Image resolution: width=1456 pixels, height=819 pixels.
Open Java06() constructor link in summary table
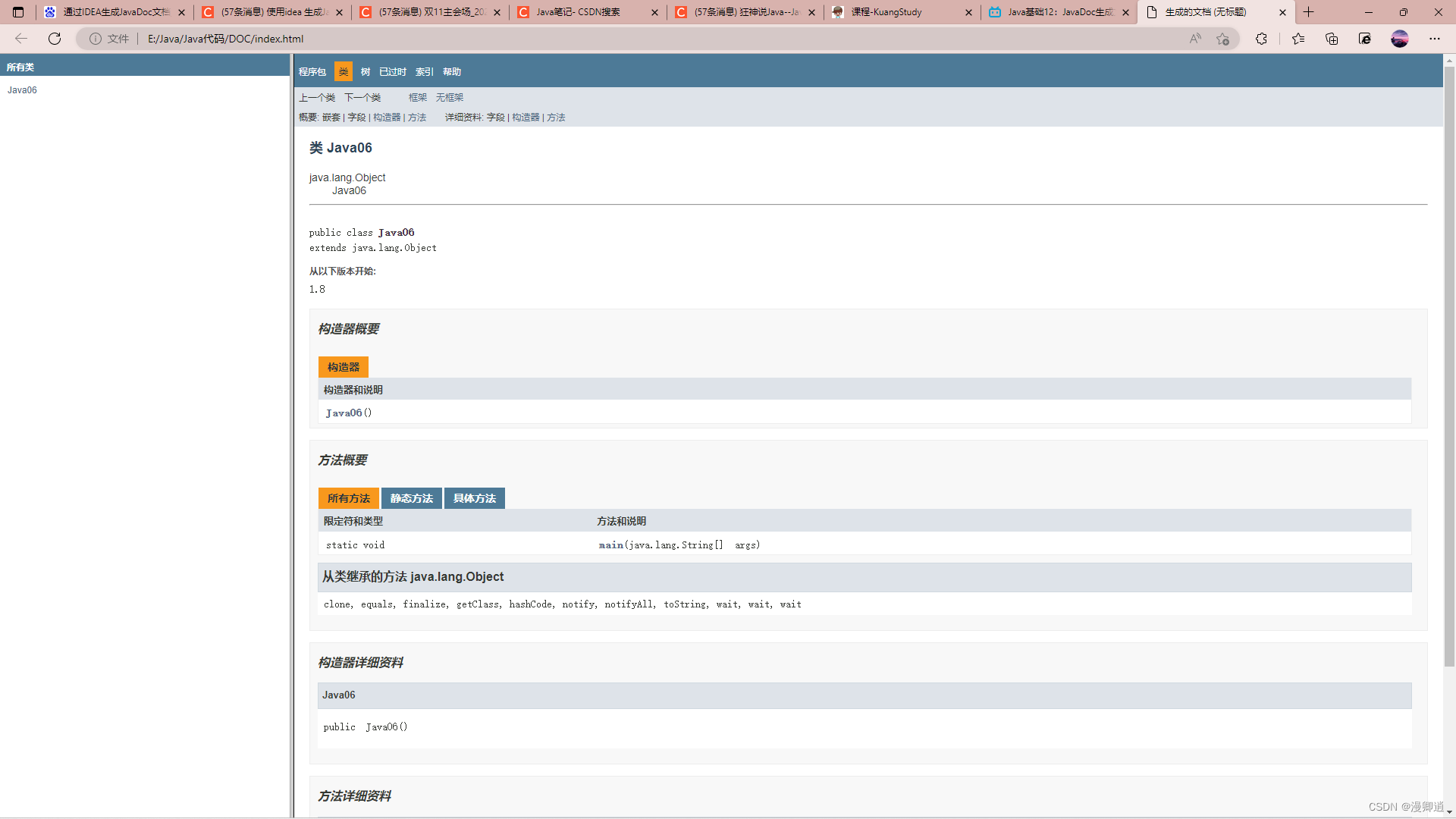click(x=344, y=413)
